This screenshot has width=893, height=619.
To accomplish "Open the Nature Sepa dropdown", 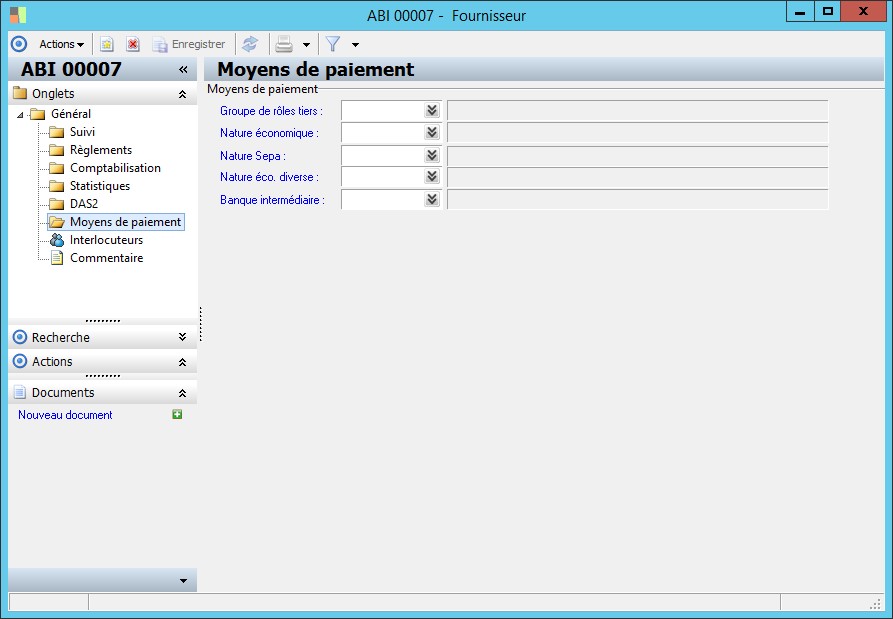I will point(432,155).
